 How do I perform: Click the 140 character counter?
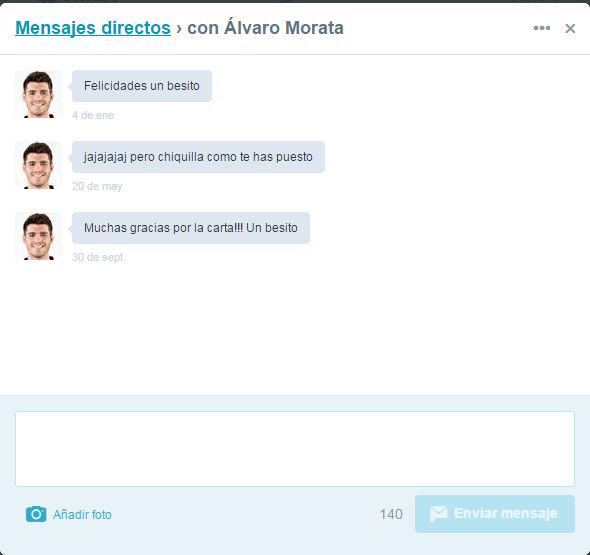(x=391, y=514)
